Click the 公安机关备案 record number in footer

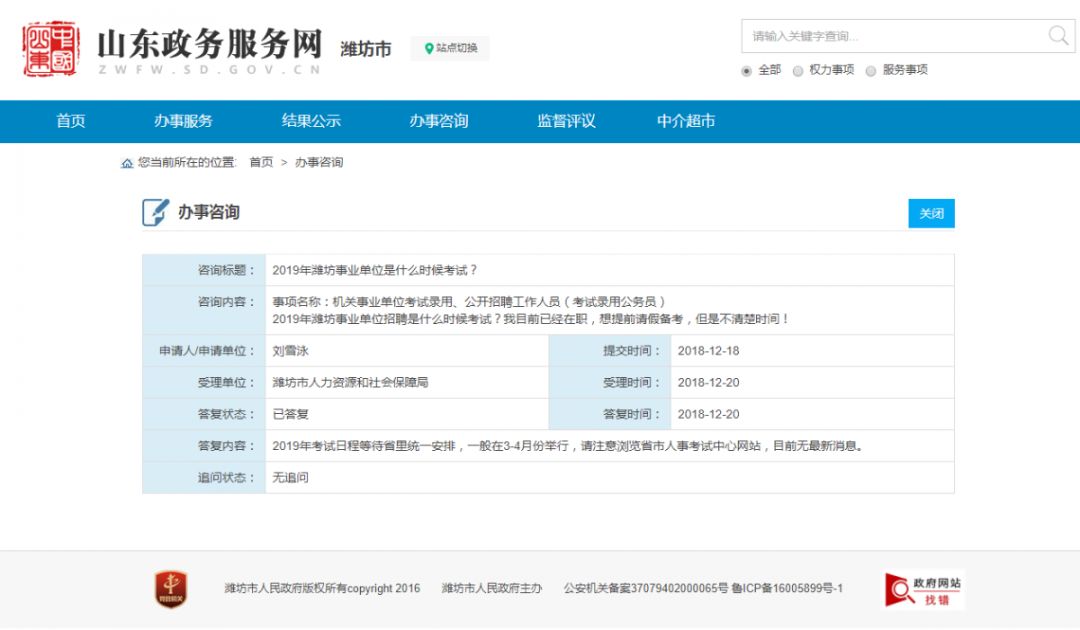646,589
